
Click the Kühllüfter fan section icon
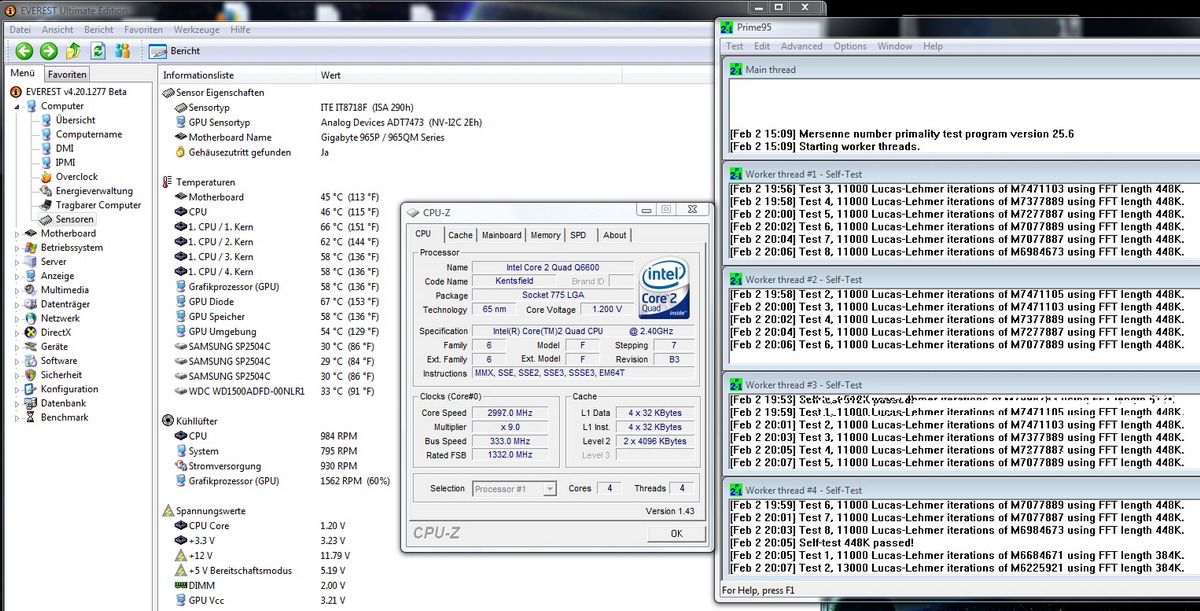click(167, 421)
